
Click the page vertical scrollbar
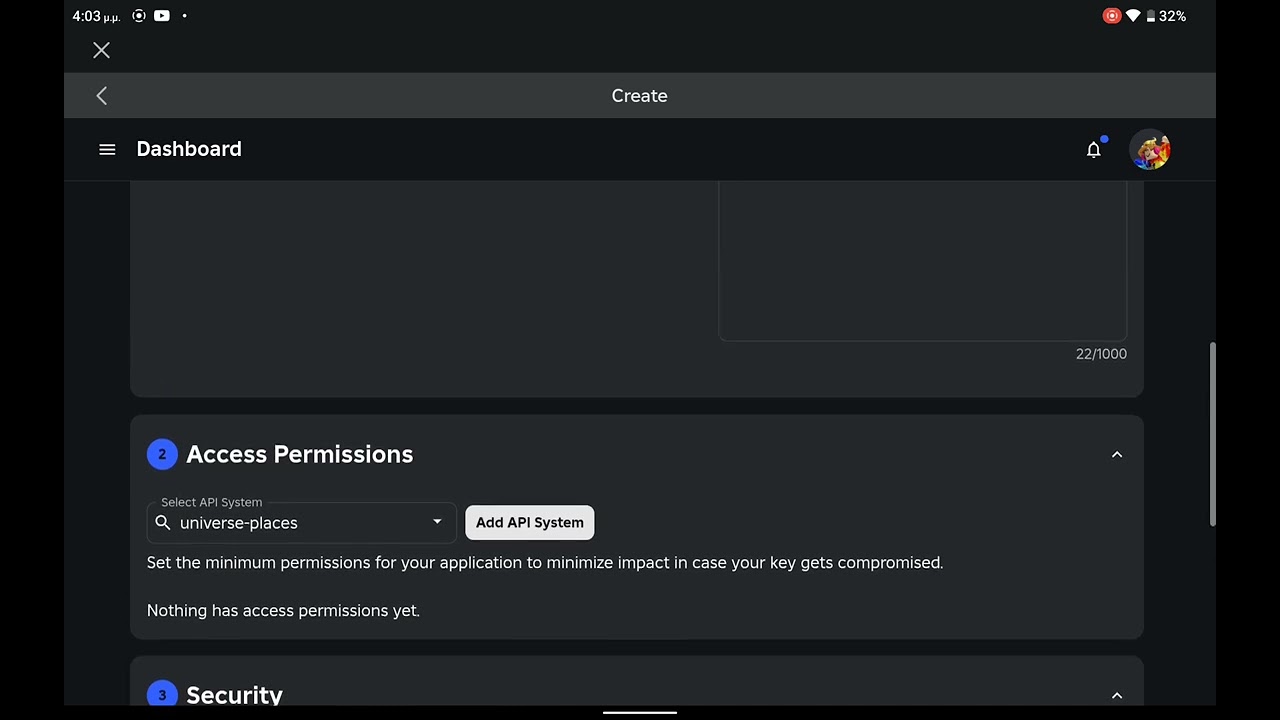pyautogui.click(x=1212, y=433)
